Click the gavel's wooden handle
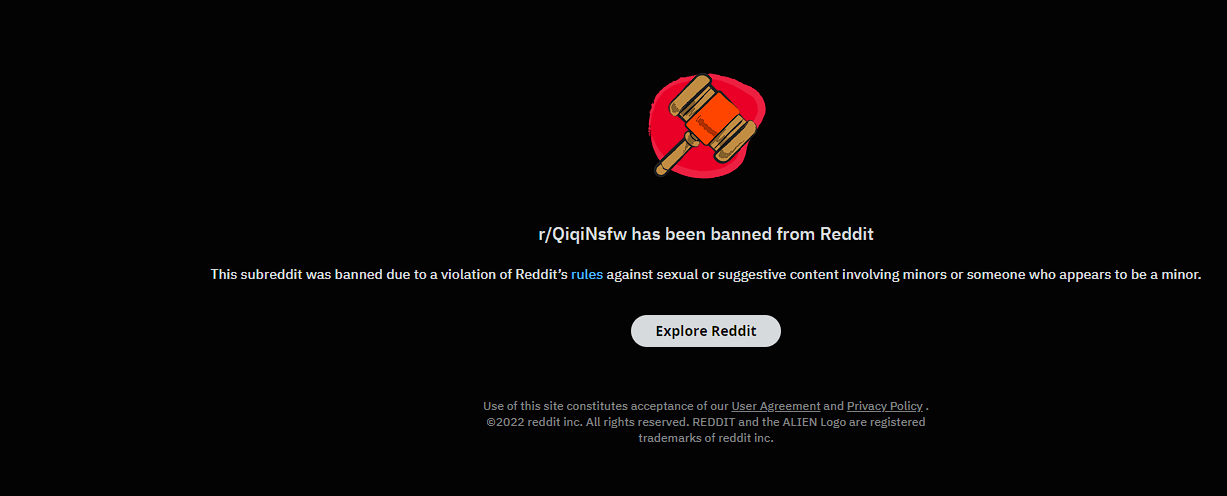This screenshot has width=1227, height=496. [x=675, y=156]
